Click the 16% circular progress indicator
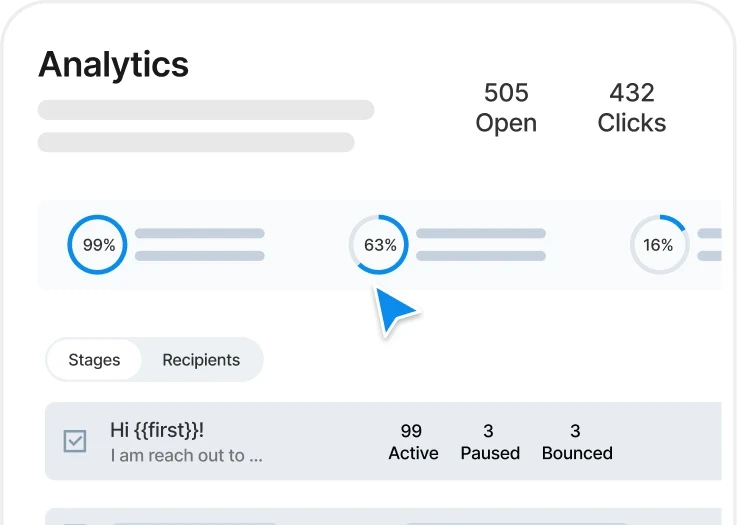This screenshot has width=737, height=525. coord(658,245)
